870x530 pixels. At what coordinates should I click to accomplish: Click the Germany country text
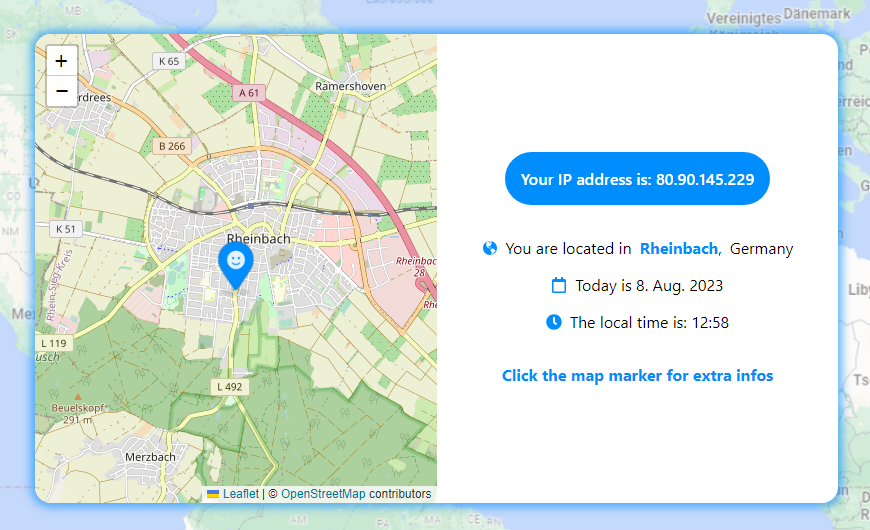tap(761, 249)
